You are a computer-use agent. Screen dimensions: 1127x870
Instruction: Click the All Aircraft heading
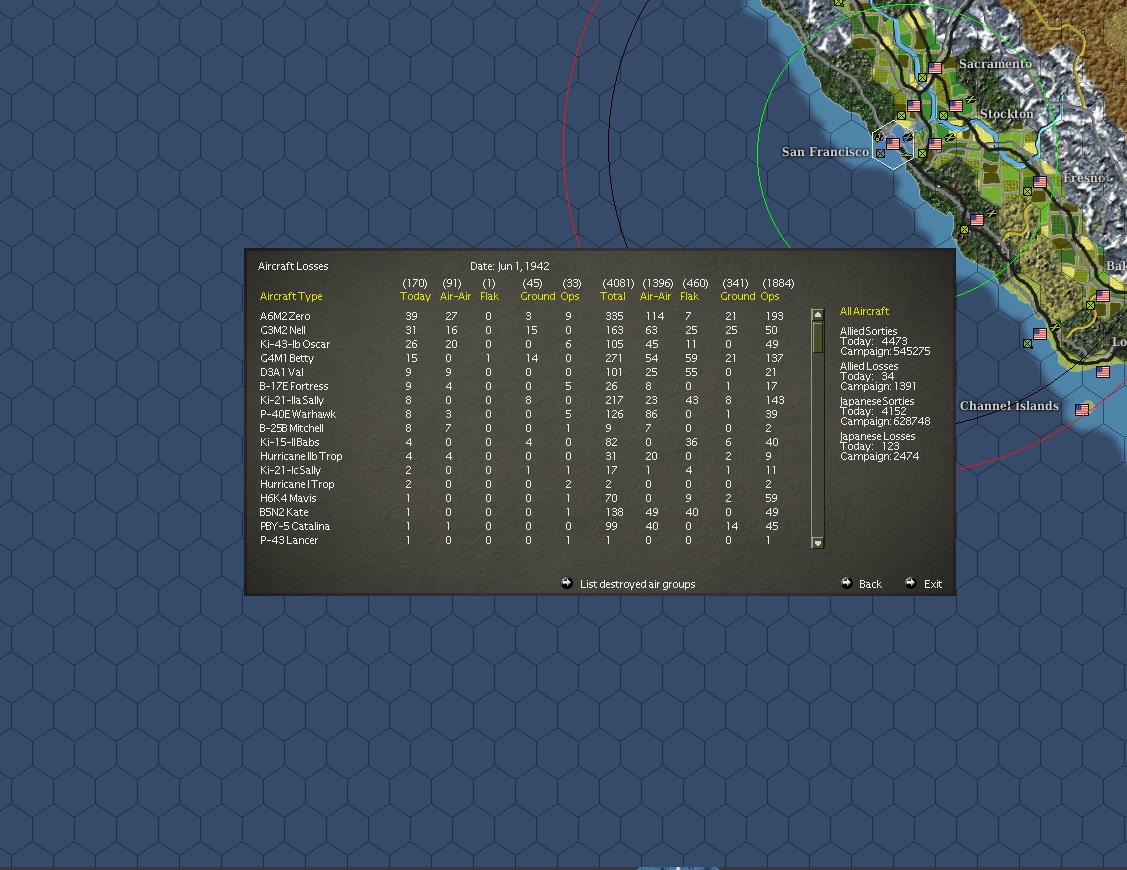(x=866, y=311)
